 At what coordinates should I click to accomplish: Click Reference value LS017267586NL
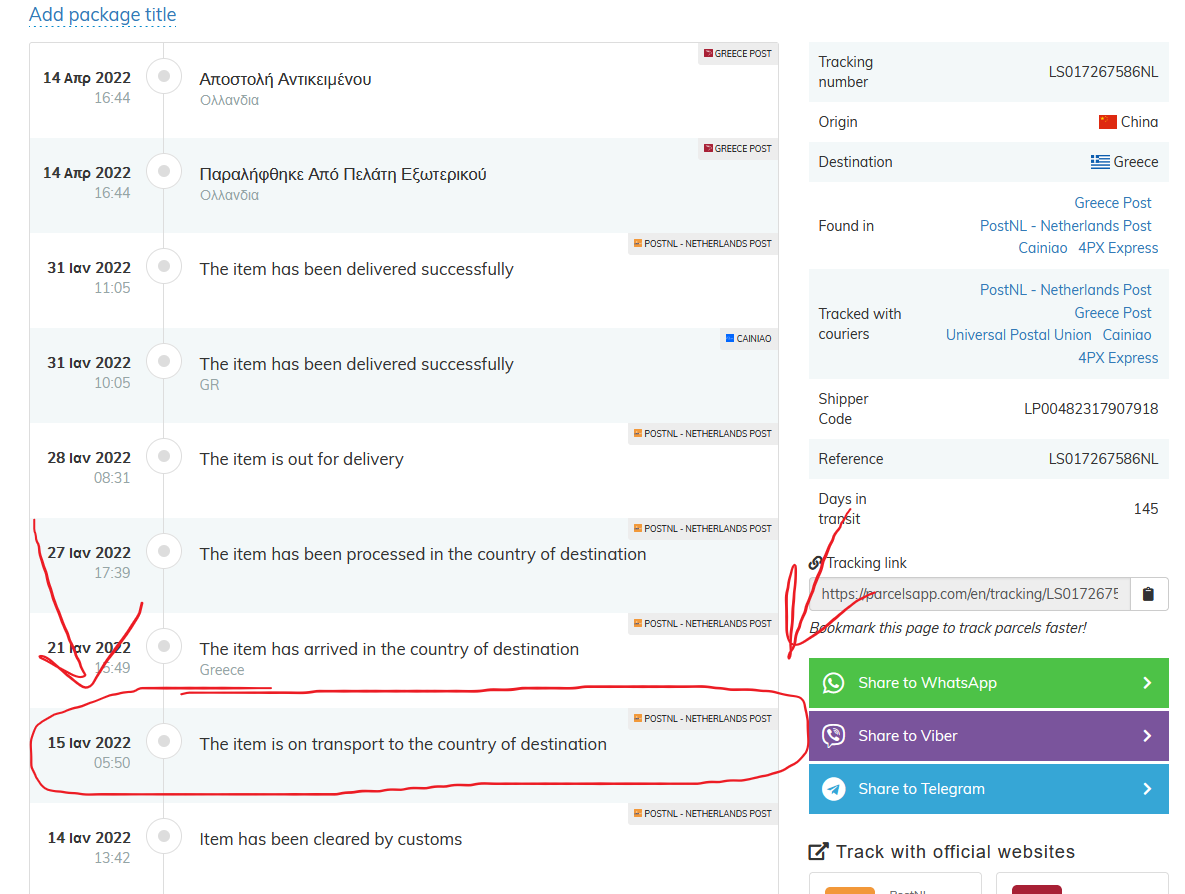click(1103, 459)
